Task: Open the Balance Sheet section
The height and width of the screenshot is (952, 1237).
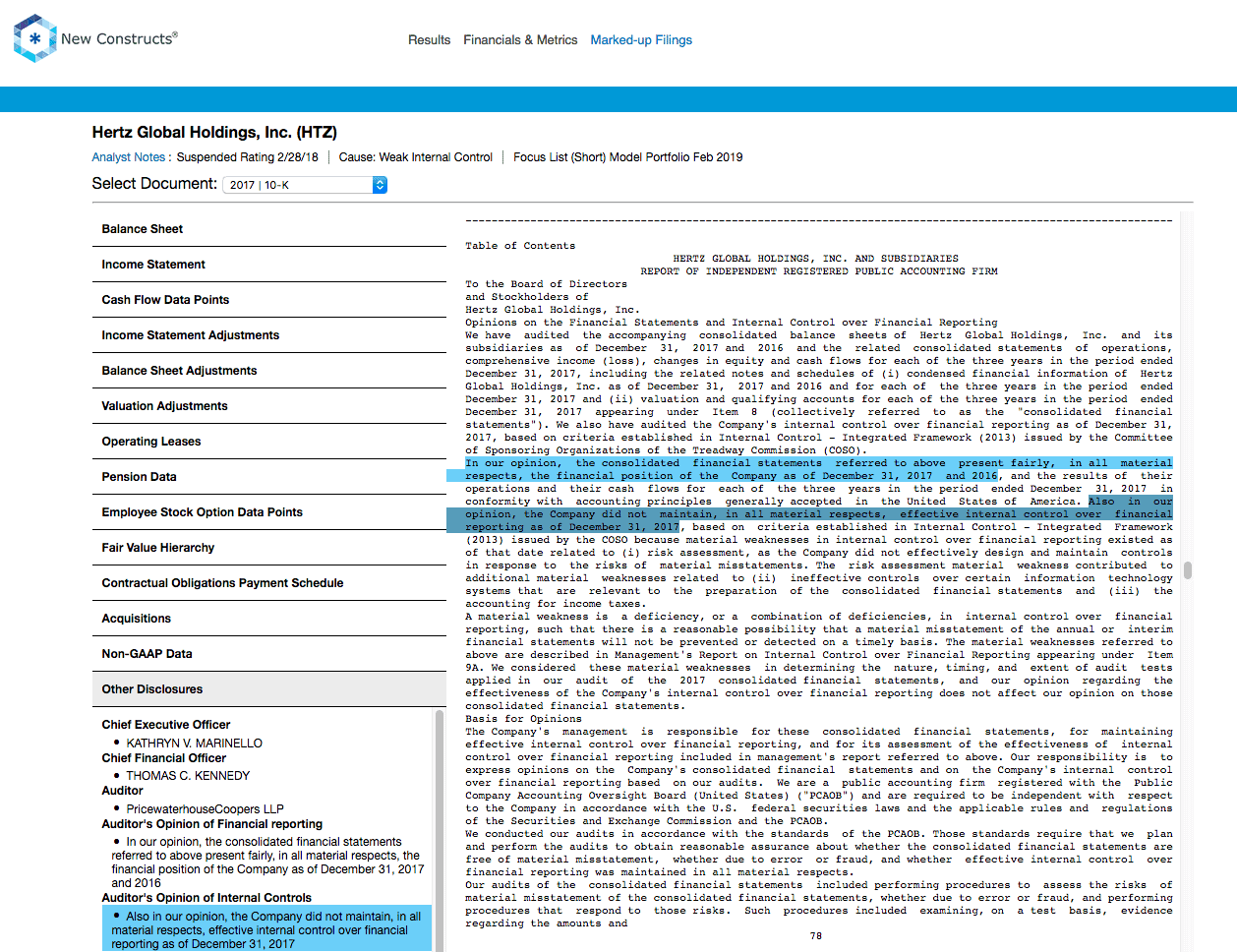Action: point(268,229)
